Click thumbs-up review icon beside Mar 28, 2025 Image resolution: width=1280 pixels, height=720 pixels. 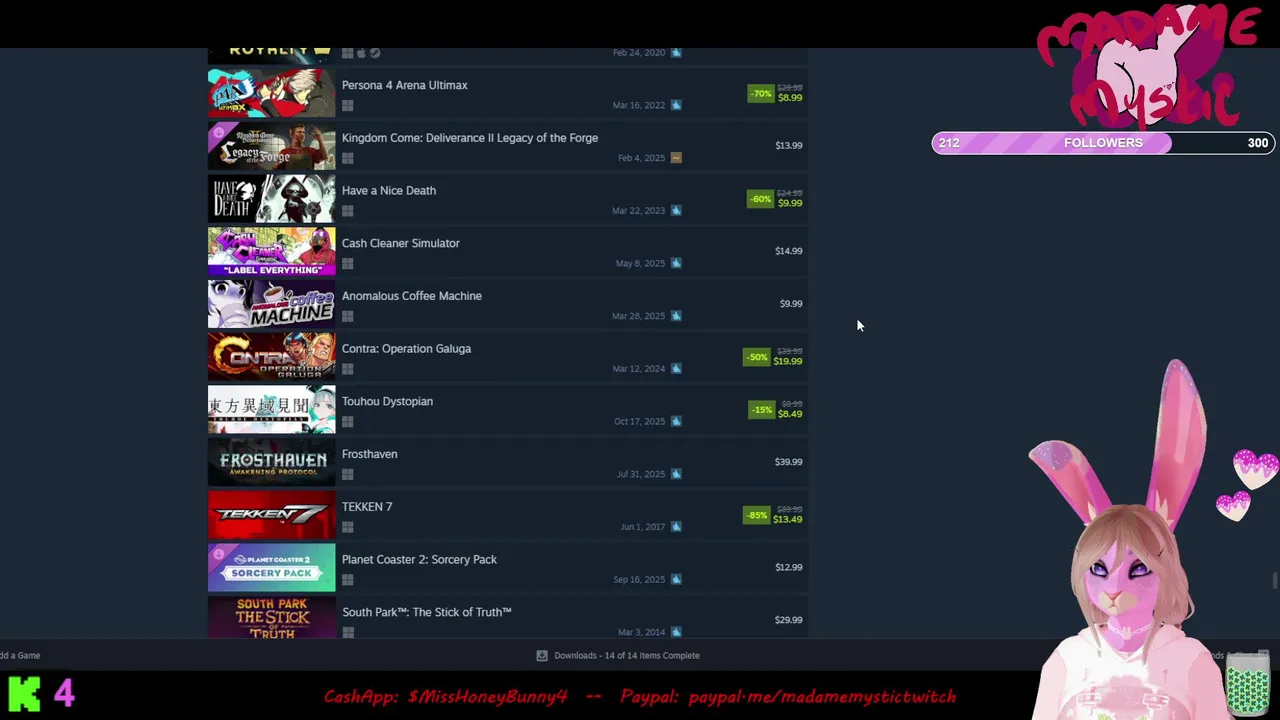coord(676,316)
